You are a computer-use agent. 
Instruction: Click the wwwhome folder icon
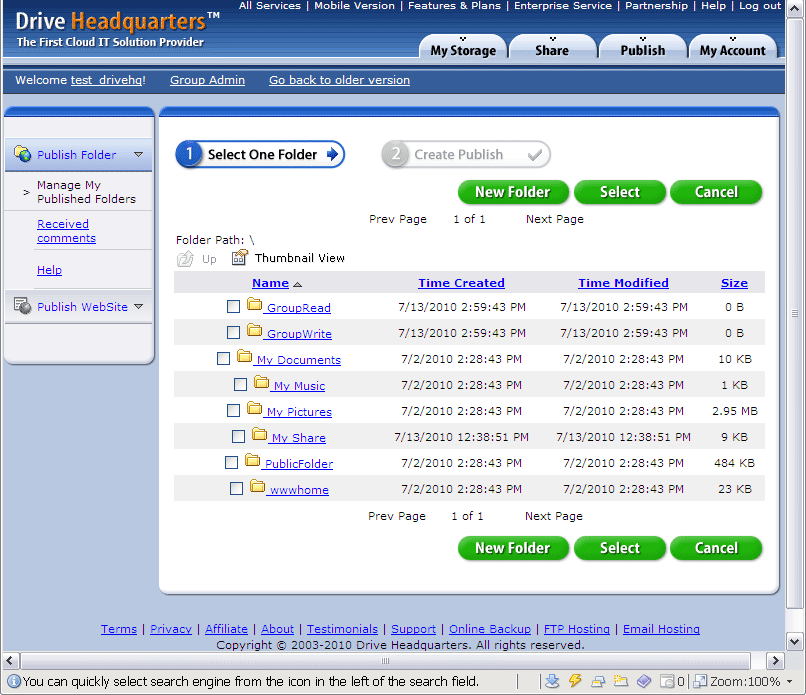[x=257, y=487]
